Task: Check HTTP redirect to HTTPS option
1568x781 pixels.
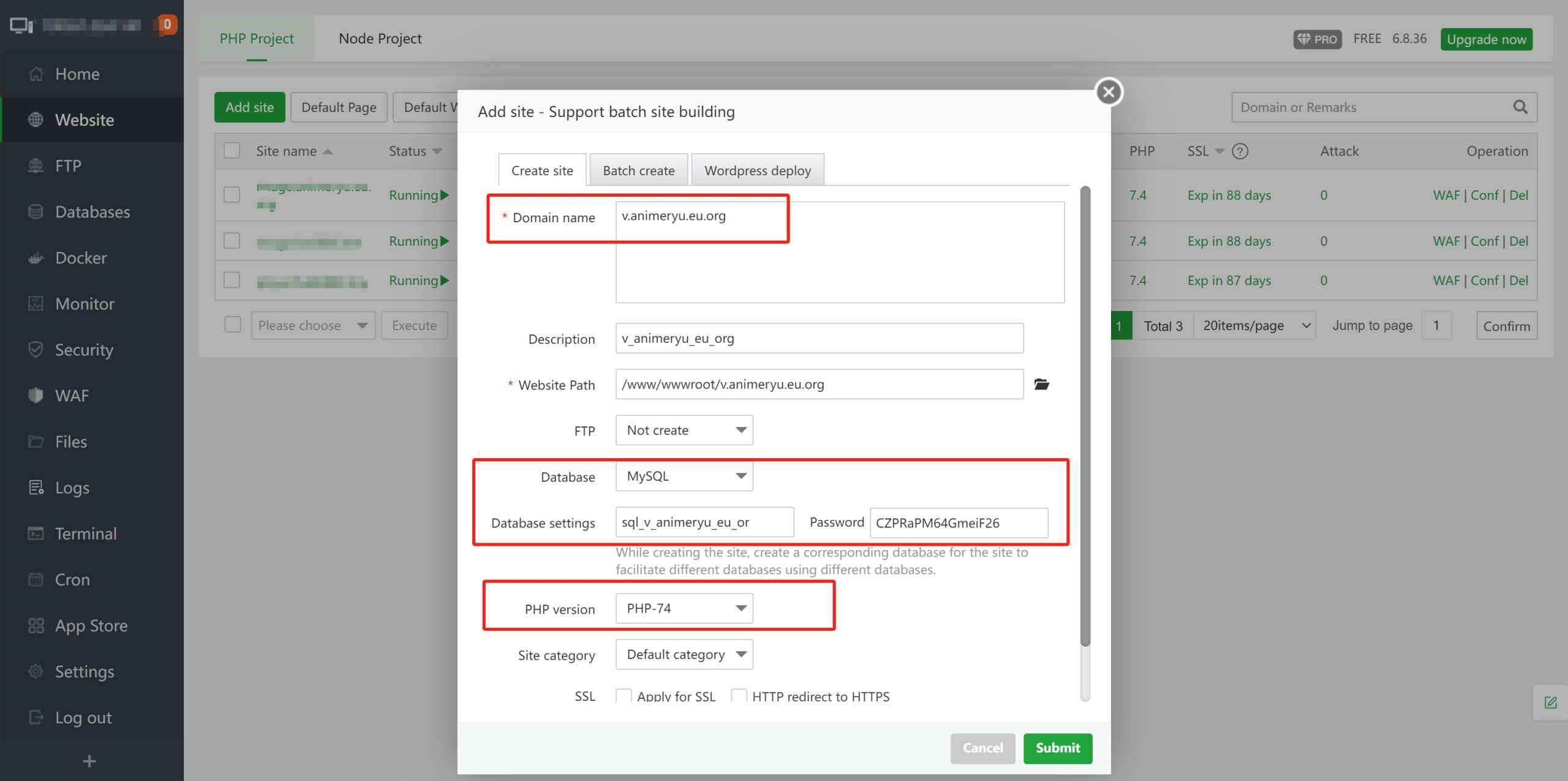Action: pyautogui.click(x=739, y=695)
